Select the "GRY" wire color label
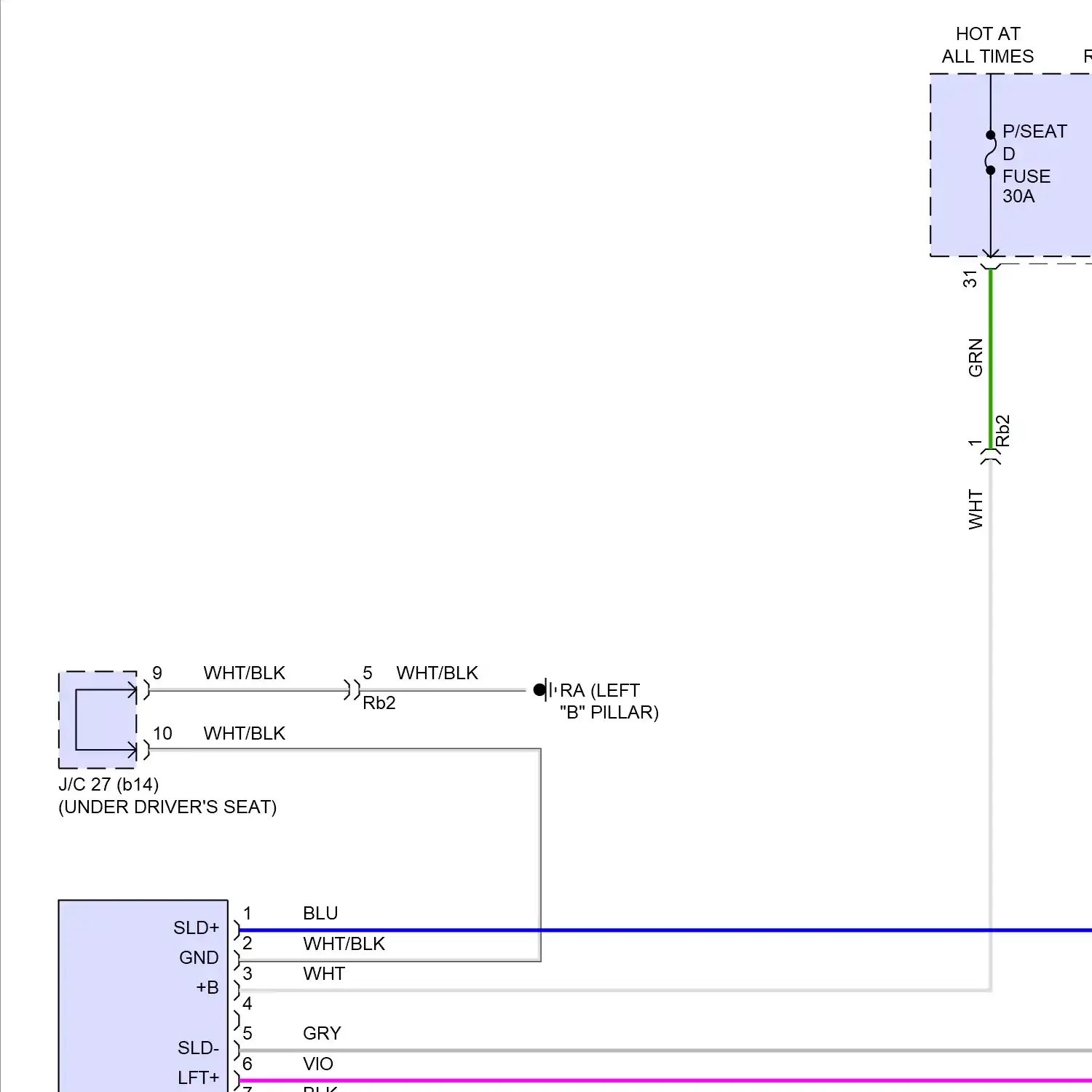1092x1092 pixels. tap(322, 1033)
